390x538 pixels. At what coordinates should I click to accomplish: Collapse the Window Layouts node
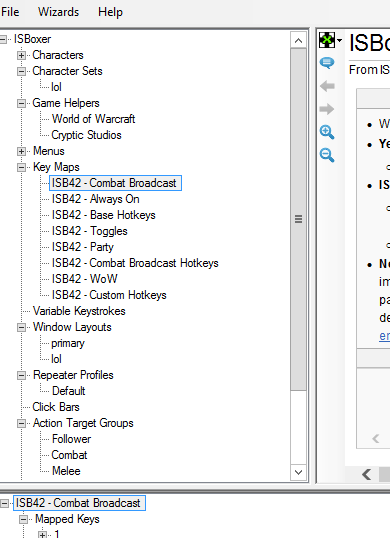click(x=22, y=327)
